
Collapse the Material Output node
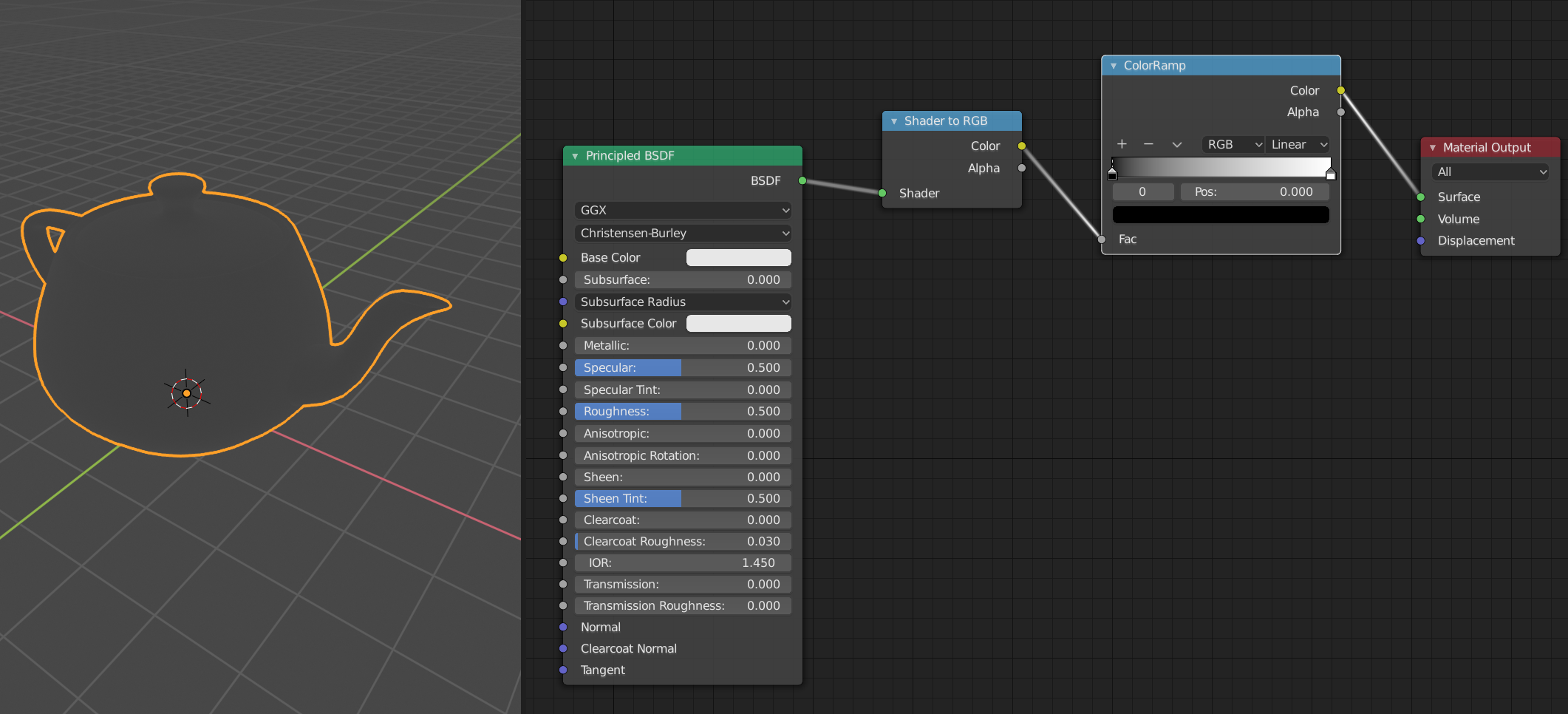point(1432,147)
